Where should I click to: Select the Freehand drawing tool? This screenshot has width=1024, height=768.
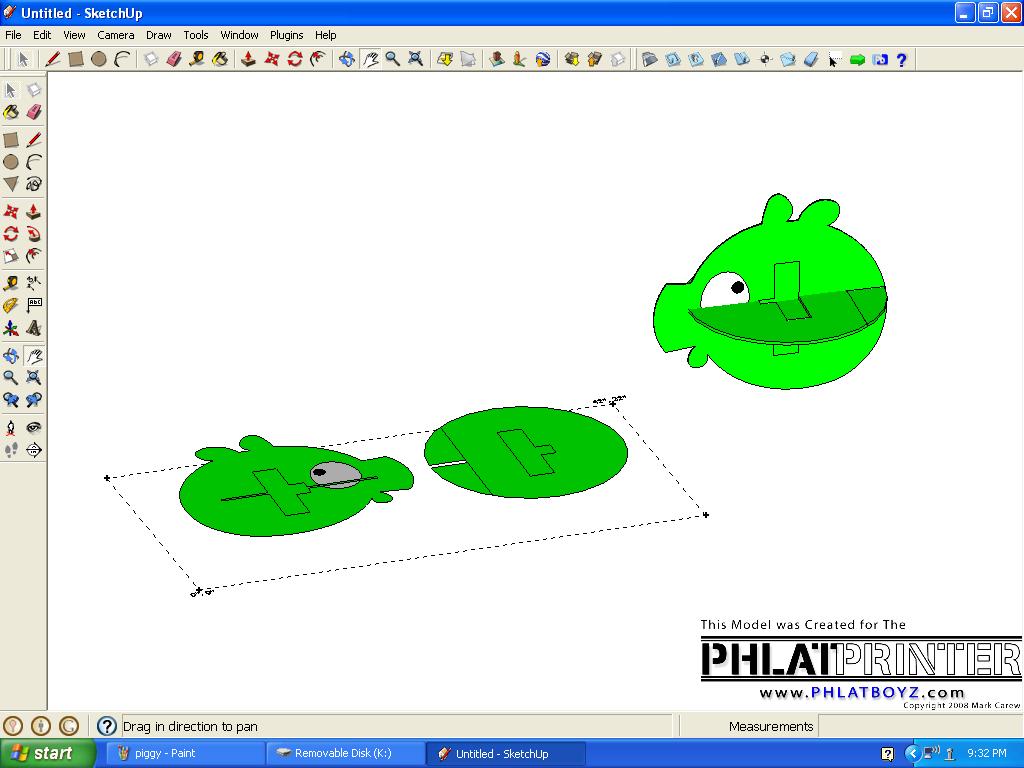(34, 184)
